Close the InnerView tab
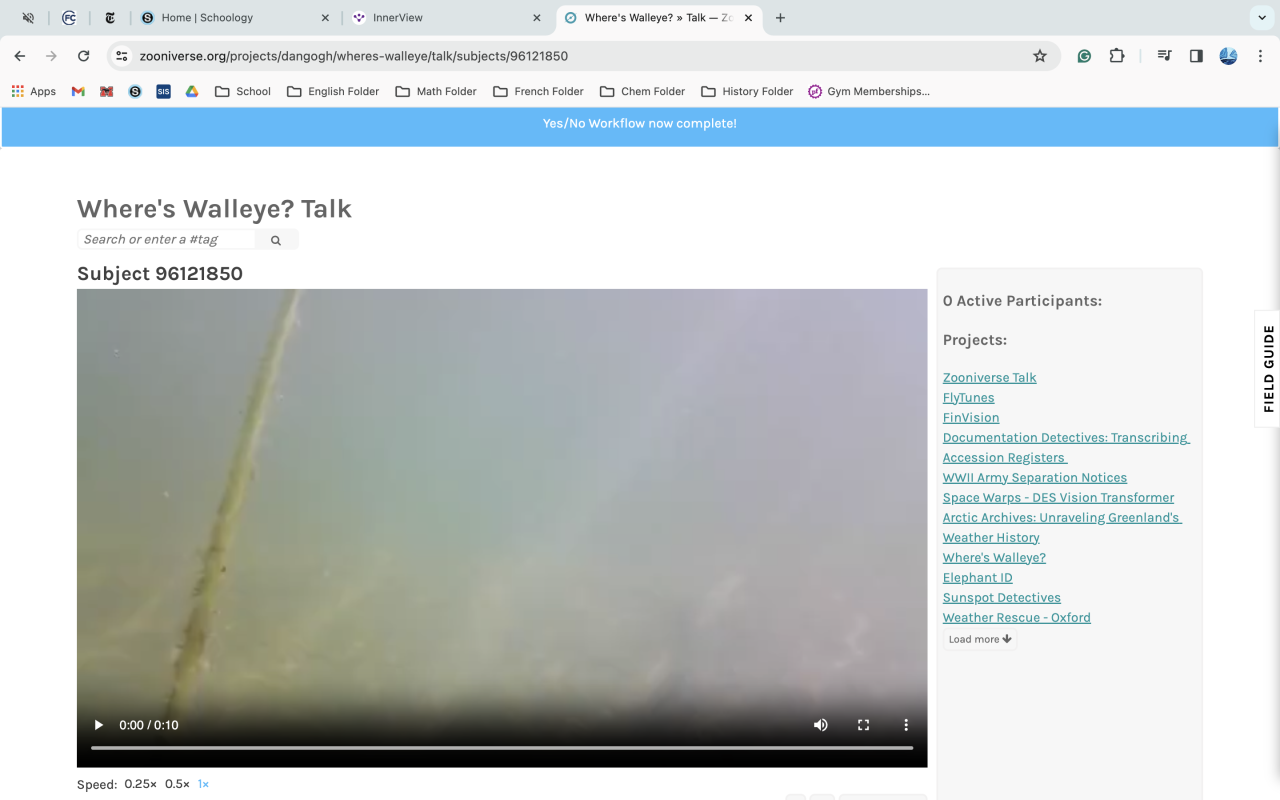The width and height of the screenshot is (1280, 800). tap(537, 18)
